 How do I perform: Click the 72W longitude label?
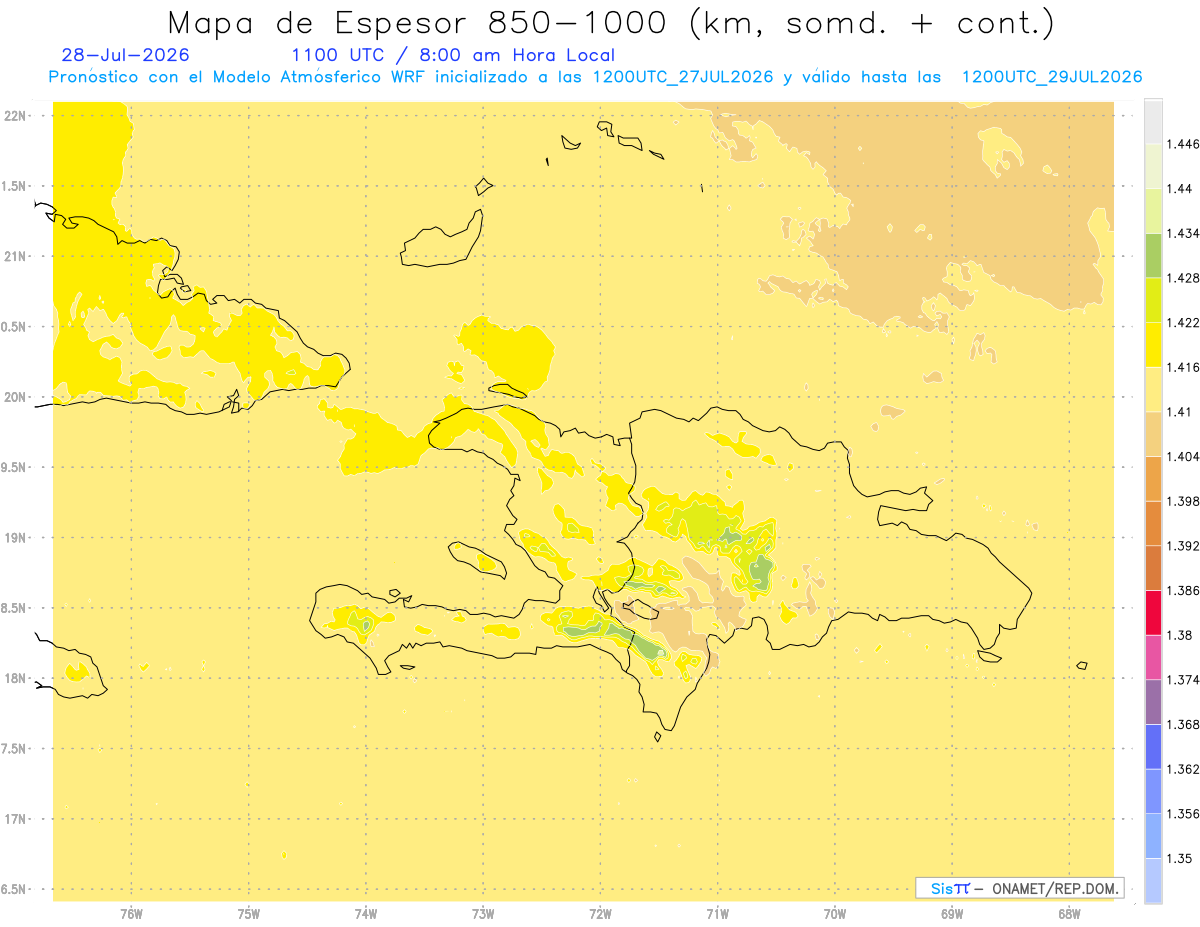pos(601,914)
